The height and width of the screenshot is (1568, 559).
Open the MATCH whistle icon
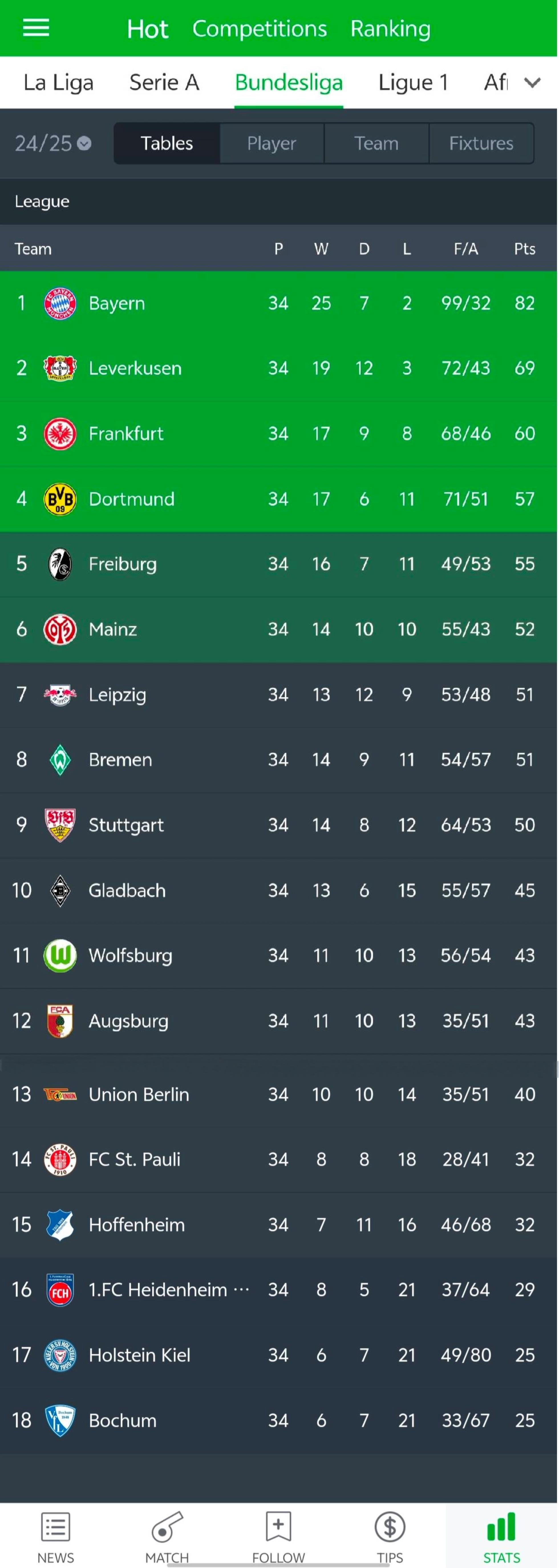coord(167,1527)
